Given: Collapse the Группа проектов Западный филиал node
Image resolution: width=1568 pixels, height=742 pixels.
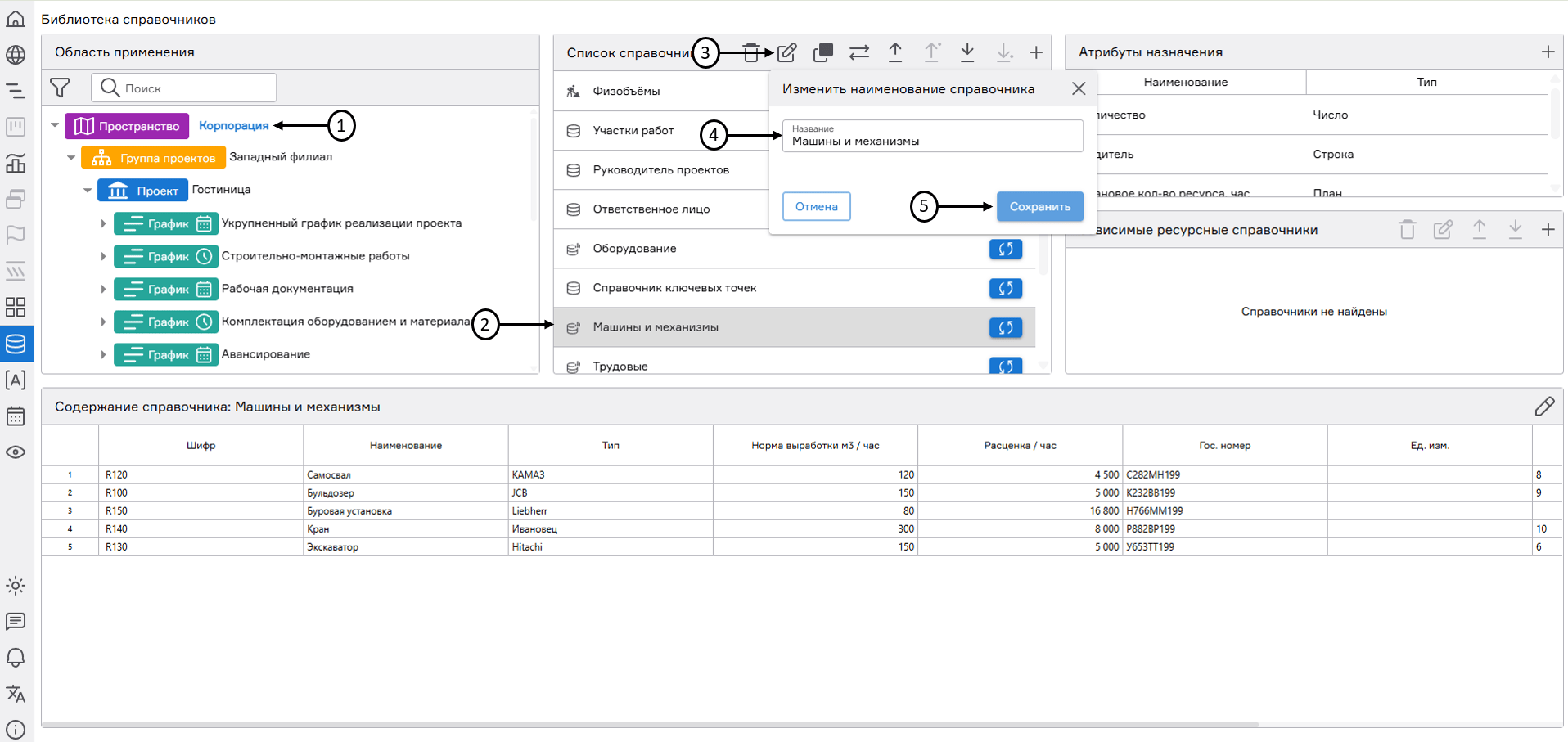Looking at the screenshot, I should (71, 158).
